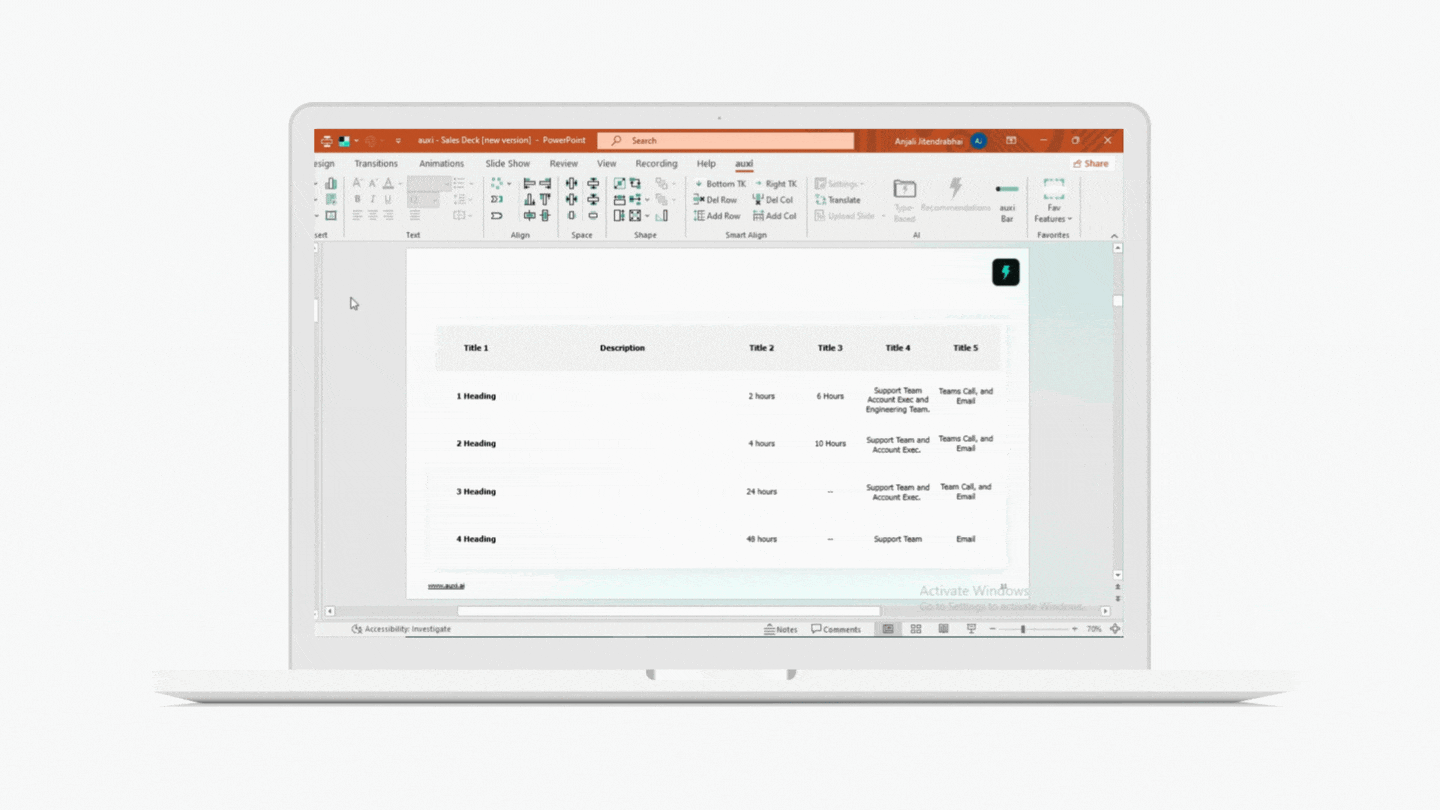
Task: Click the Del Row table icon
Action: click(699, 200)
